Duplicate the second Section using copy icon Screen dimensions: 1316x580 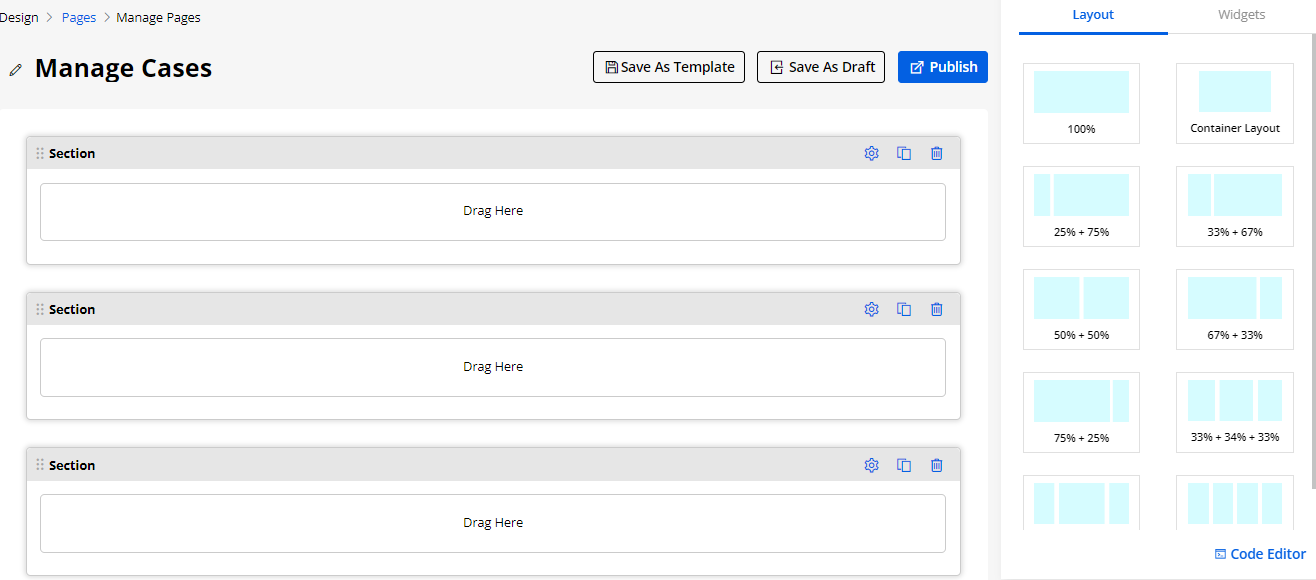[904, 309]
